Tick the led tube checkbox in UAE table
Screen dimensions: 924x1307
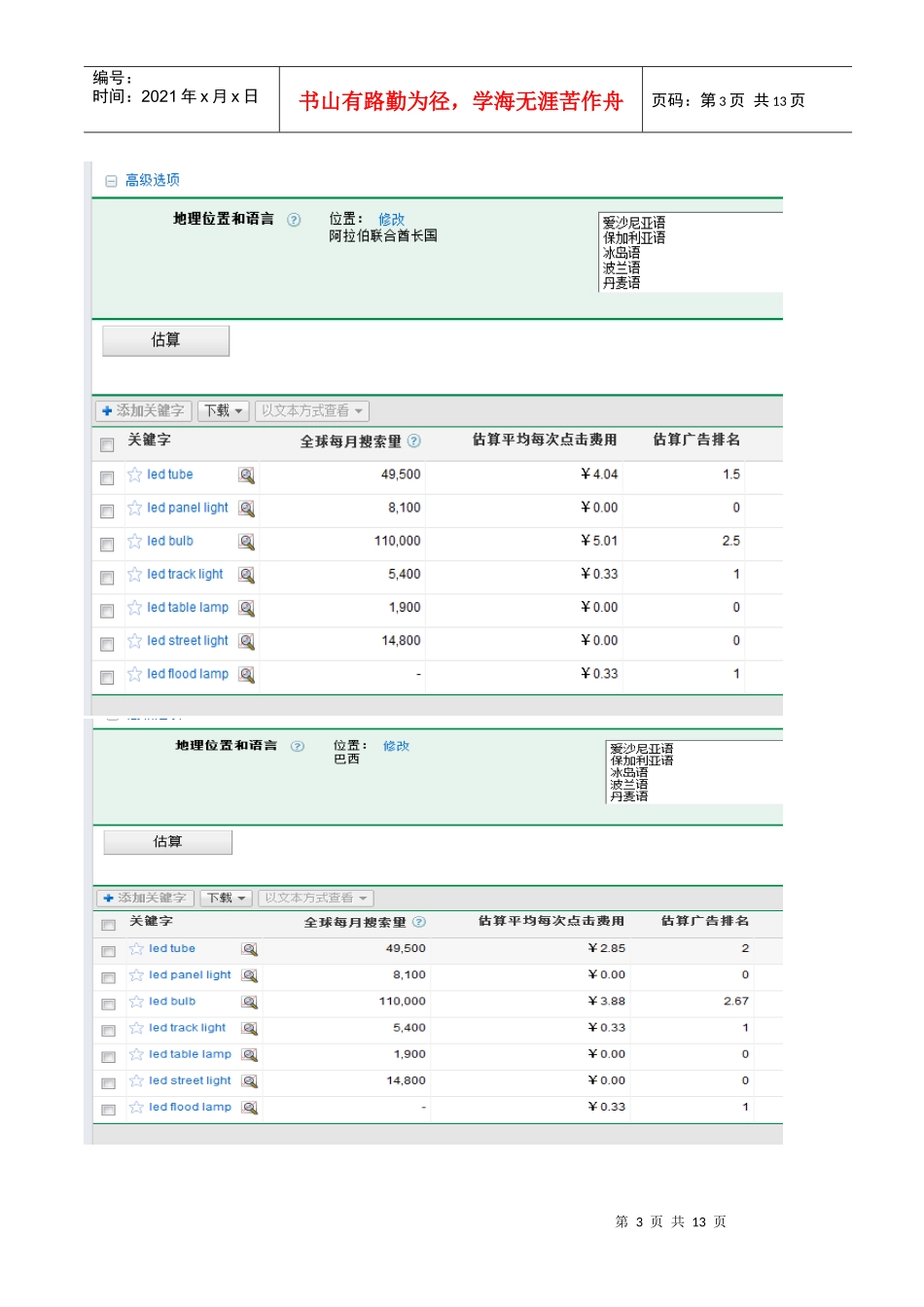tap(107, 478)
